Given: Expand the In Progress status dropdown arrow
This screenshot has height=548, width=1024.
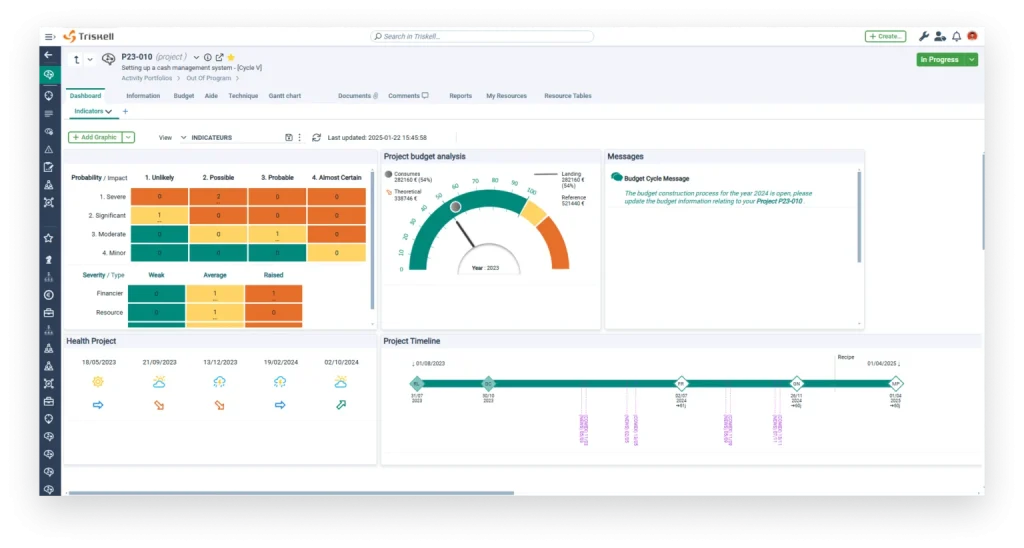Looking at the screenshot, I should pyautogui.click(x=972, y=60).
